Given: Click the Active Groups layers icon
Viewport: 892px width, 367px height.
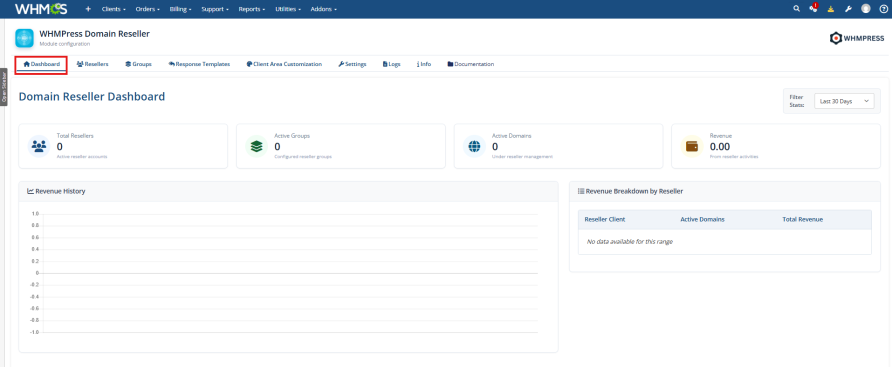Looking at the screenshot, I should pyautogui.click(x=257, y=146).
